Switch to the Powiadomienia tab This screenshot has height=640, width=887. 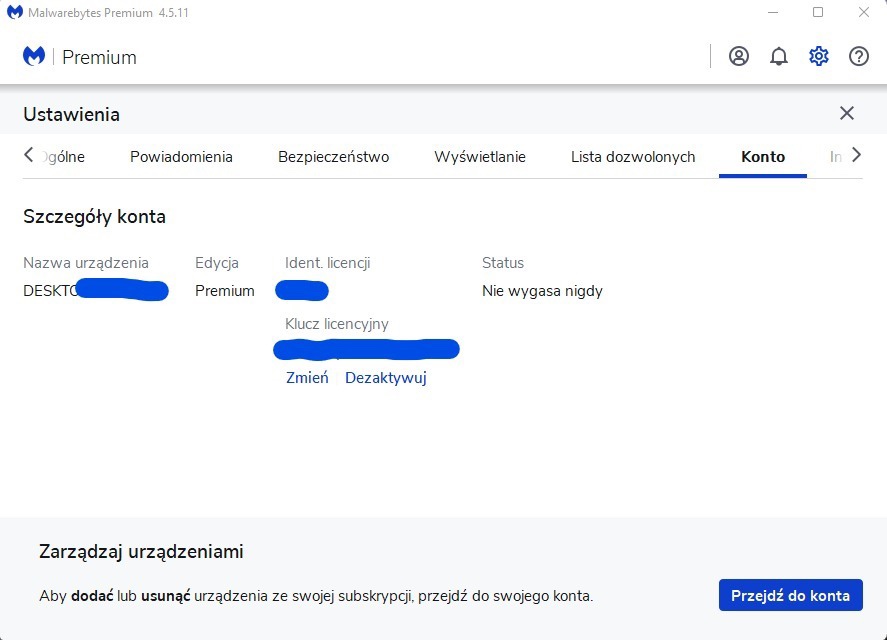(x=181, y=156)
